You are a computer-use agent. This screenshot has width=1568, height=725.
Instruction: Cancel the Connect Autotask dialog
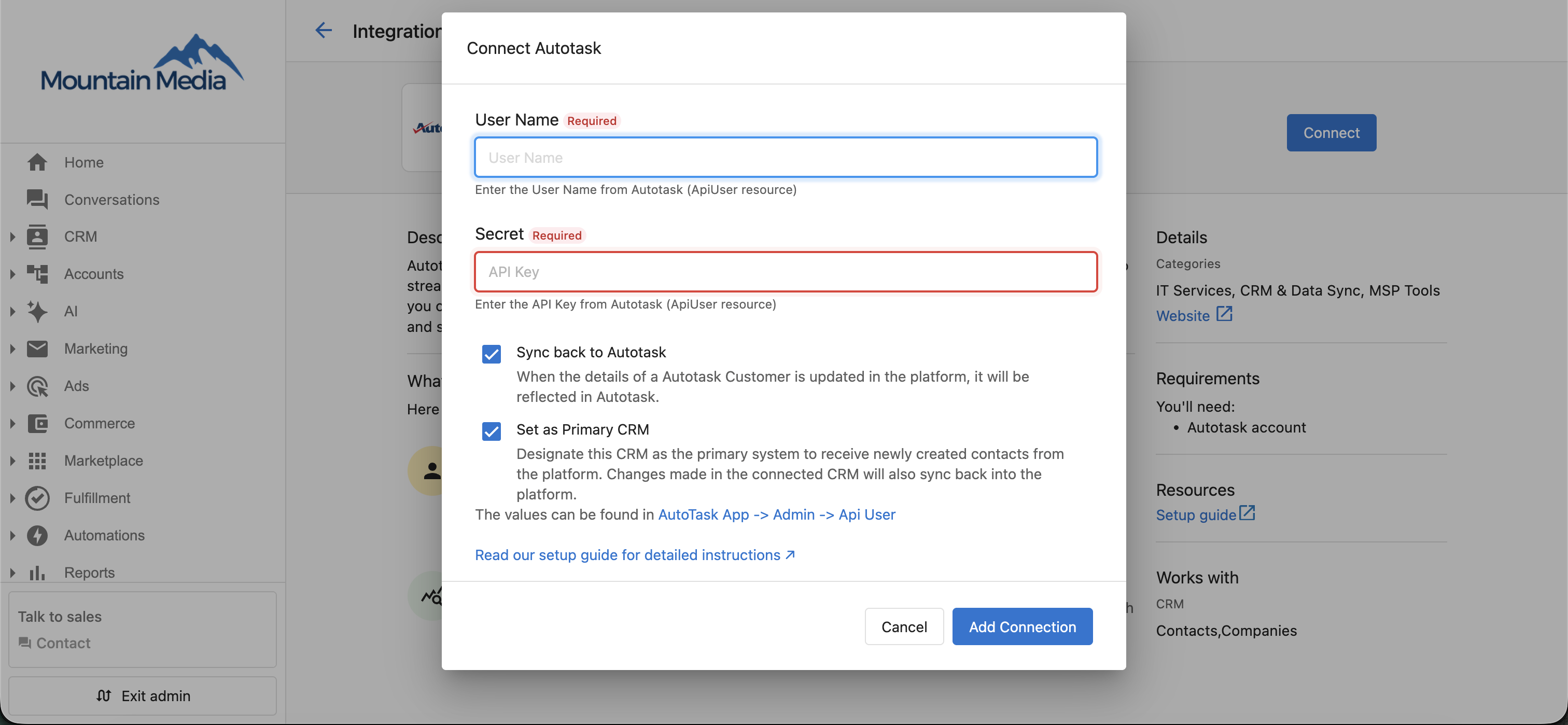(x=904, y=626)
